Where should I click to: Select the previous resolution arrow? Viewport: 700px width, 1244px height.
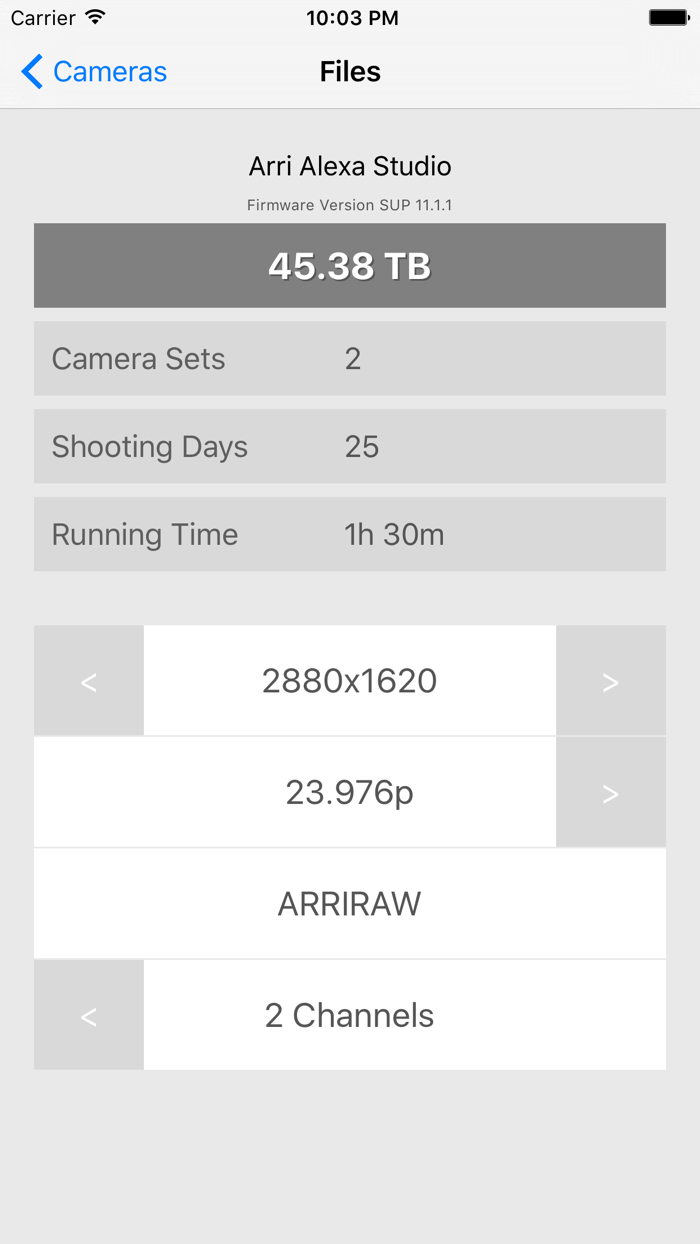88,681
